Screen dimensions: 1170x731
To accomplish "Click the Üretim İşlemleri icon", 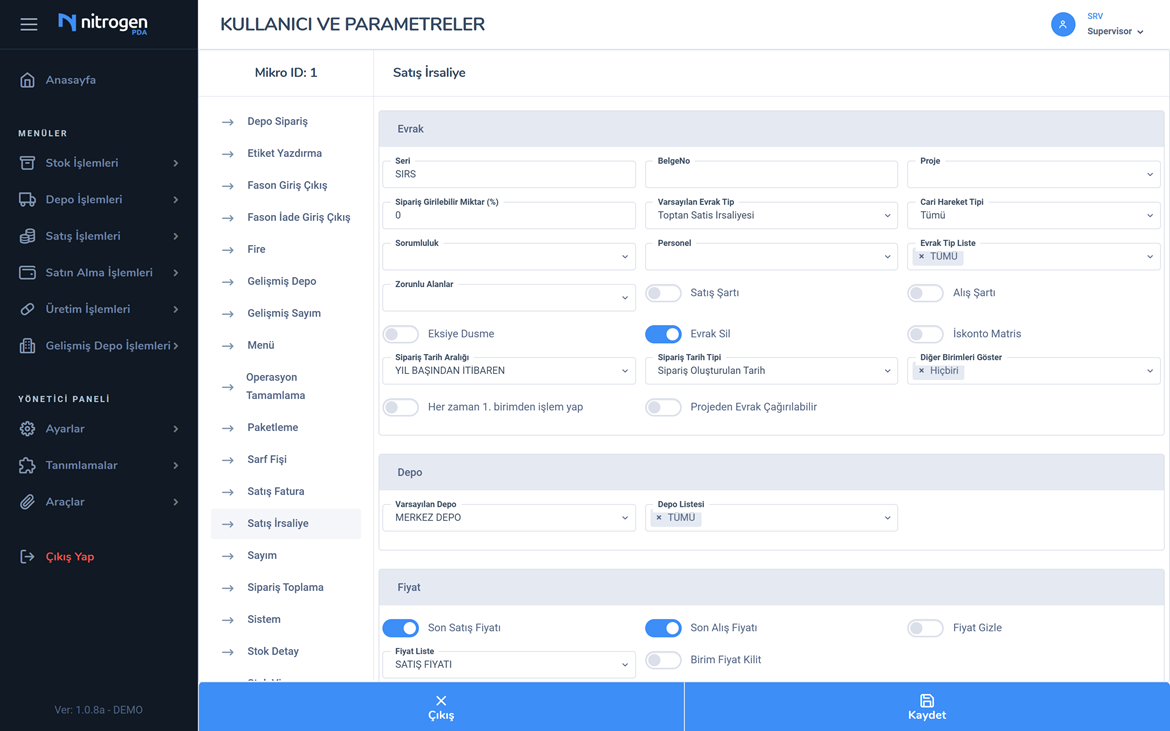I will click(28, 309).
